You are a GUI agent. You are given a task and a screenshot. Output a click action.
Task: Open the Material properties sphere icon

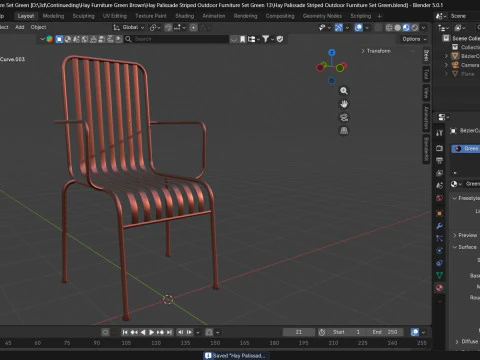(x=439, y=288)
